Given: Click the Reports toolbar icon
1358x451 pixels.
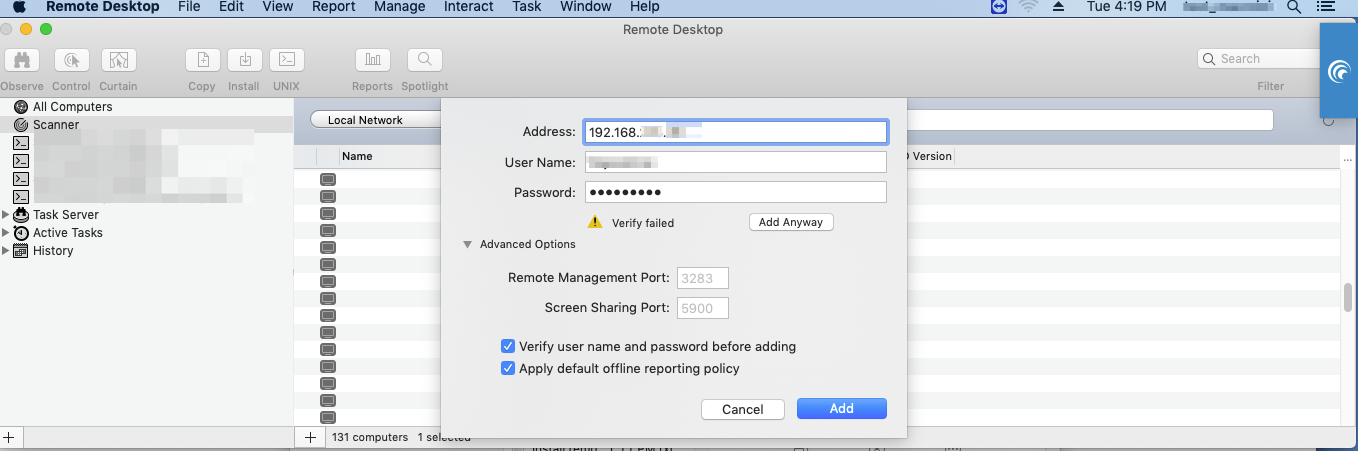Looking at the screenshot, I should point(372,59).
